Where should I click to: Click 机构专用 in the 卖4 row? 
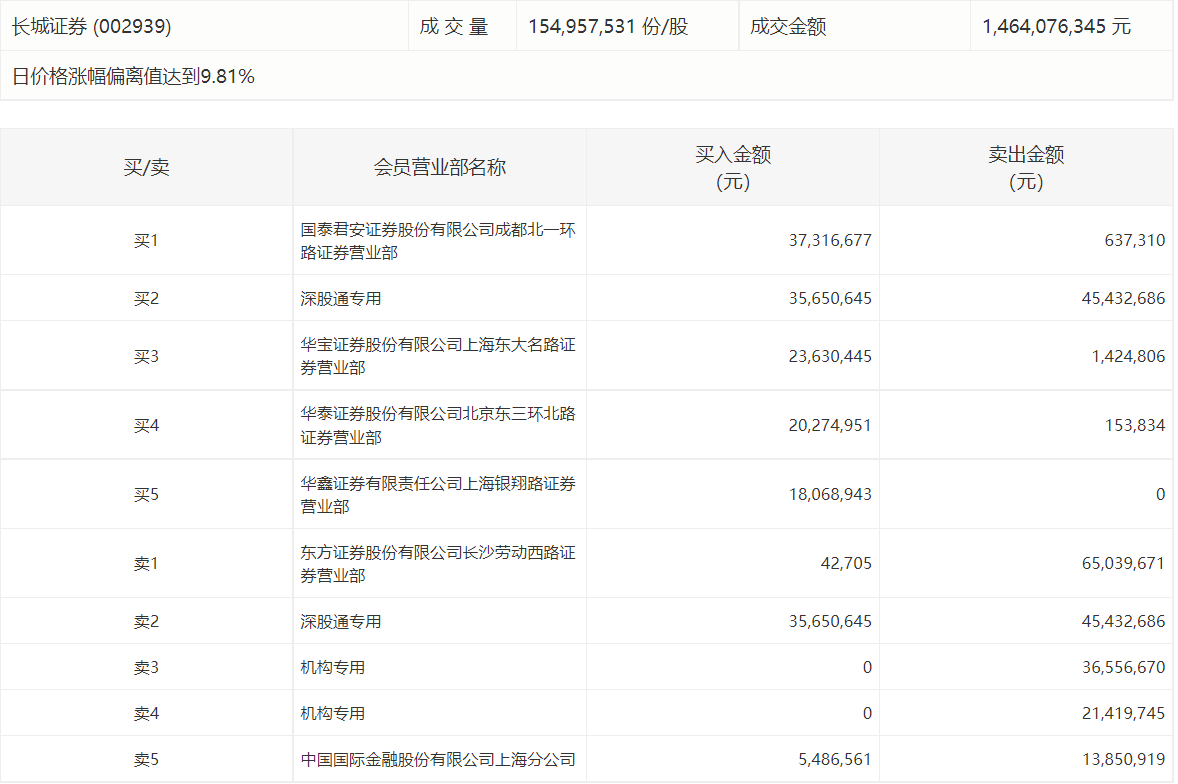pos(332,713)
